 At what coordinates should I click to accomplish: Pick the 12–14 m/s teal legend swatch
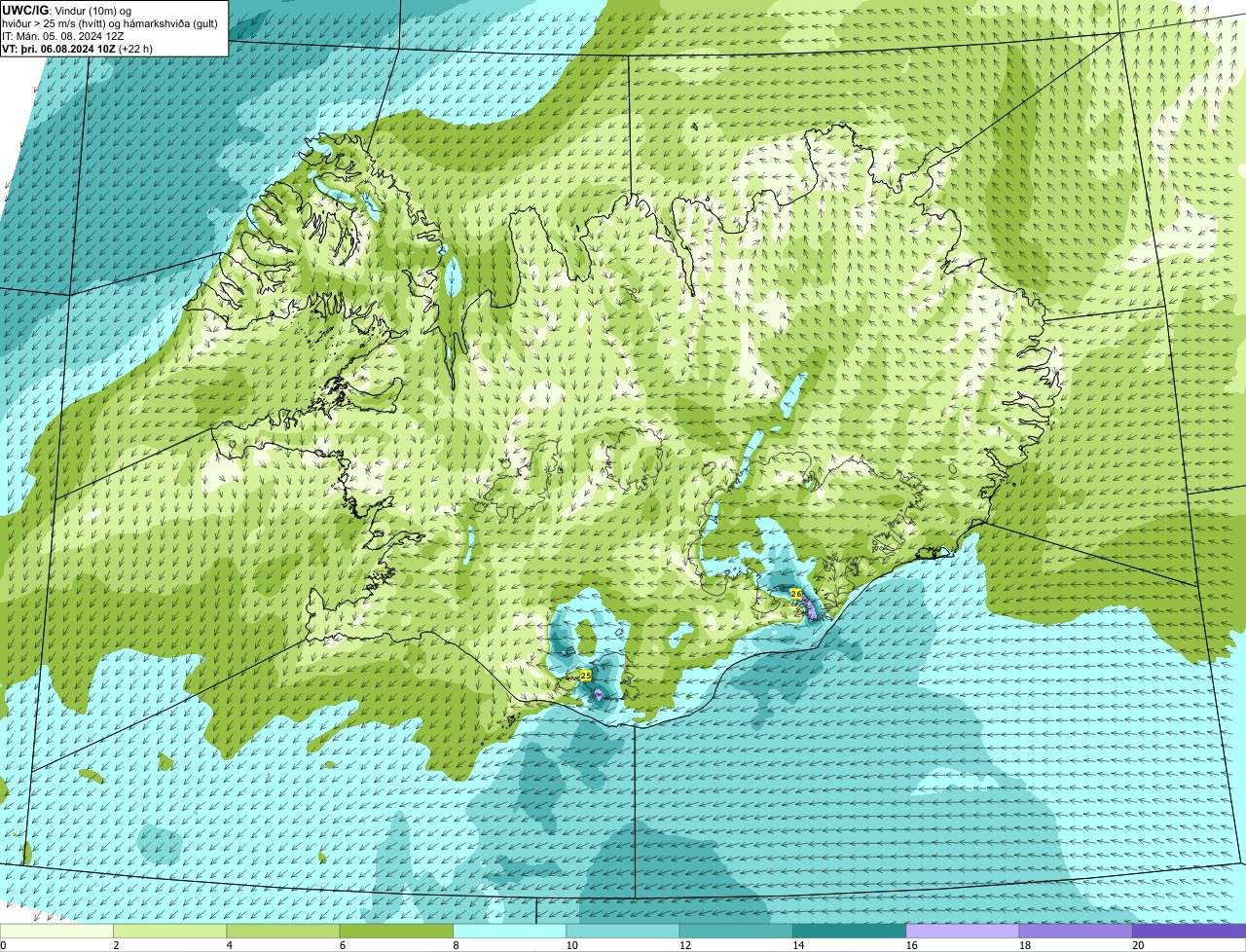[736, 931]
